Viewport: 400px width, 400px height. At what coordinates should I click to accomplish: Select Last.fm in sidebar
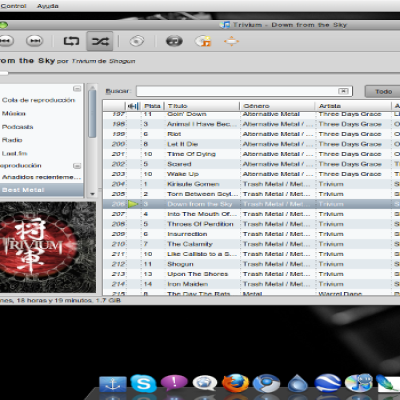click(14, 154)
